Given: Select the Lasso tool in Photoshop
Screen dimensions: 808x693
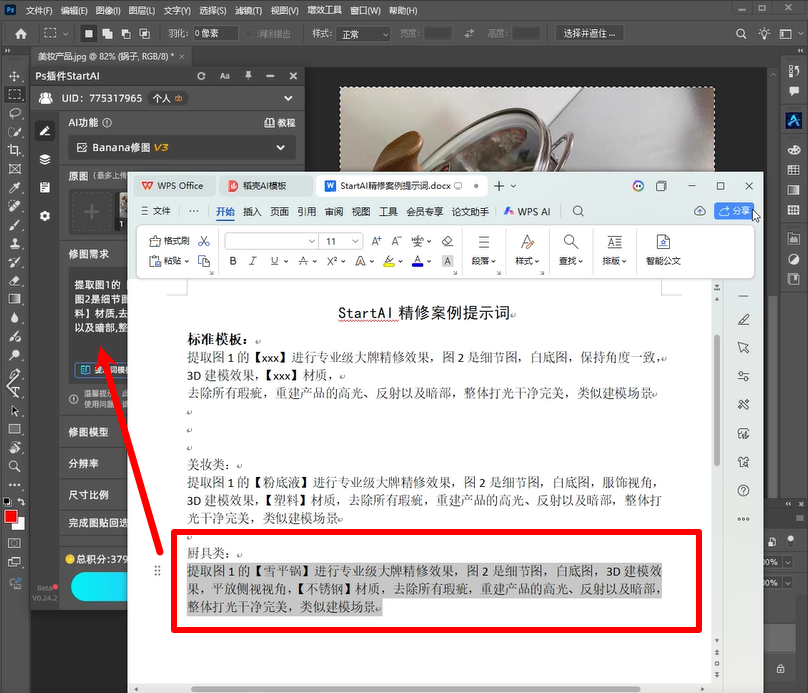Looking at the screenshot, I should point(14,113).
